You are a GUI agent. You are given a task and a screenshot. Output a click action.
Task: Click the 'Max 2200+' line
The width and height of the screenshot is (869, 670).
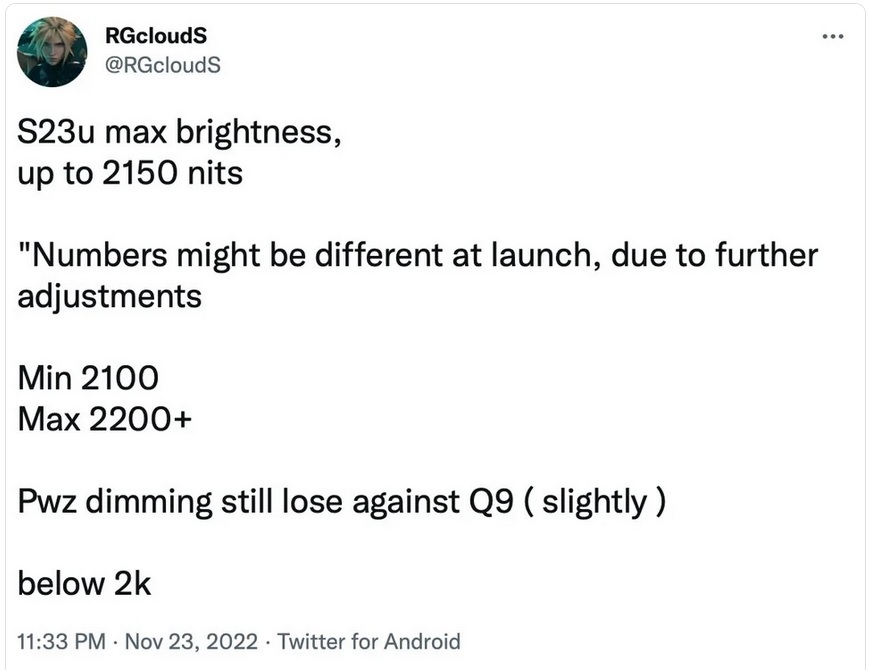pos(105,419)
